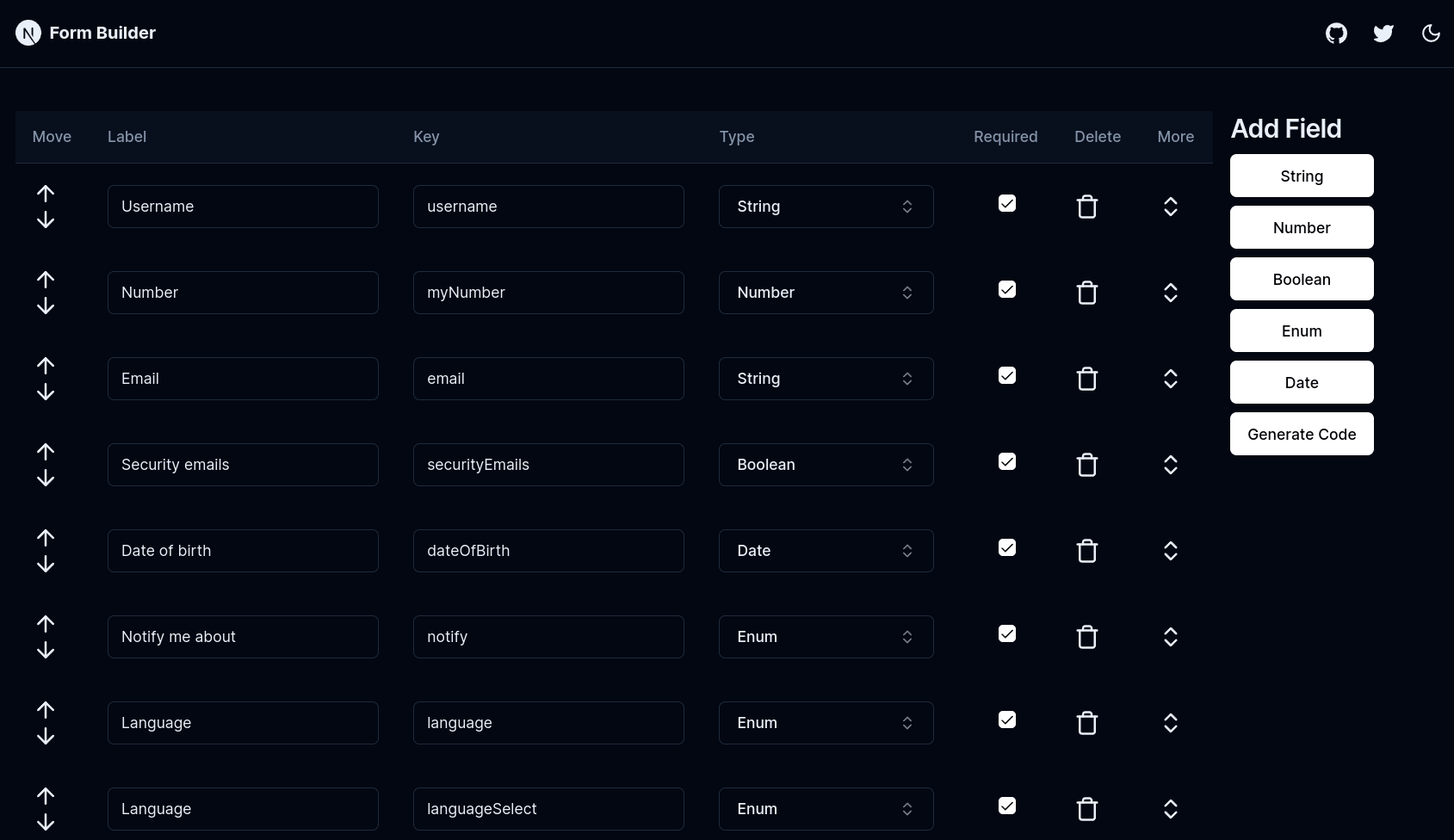
Task: Open More options for the Email row
Action: pos(1171,379)
